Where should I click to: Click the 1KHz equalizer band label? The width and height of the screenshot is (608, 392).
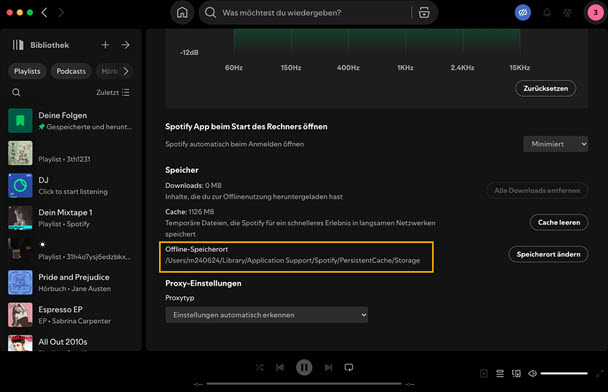405,68
